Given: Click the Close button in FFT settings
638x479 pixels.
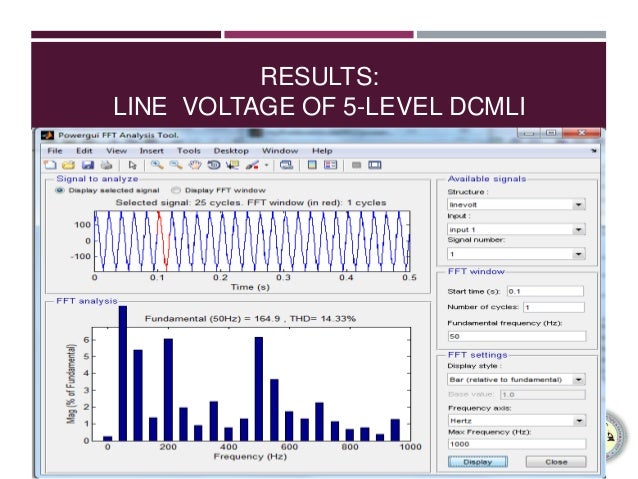Looking at the screenshot, I should pyautogui.click(x=556, y=462).
